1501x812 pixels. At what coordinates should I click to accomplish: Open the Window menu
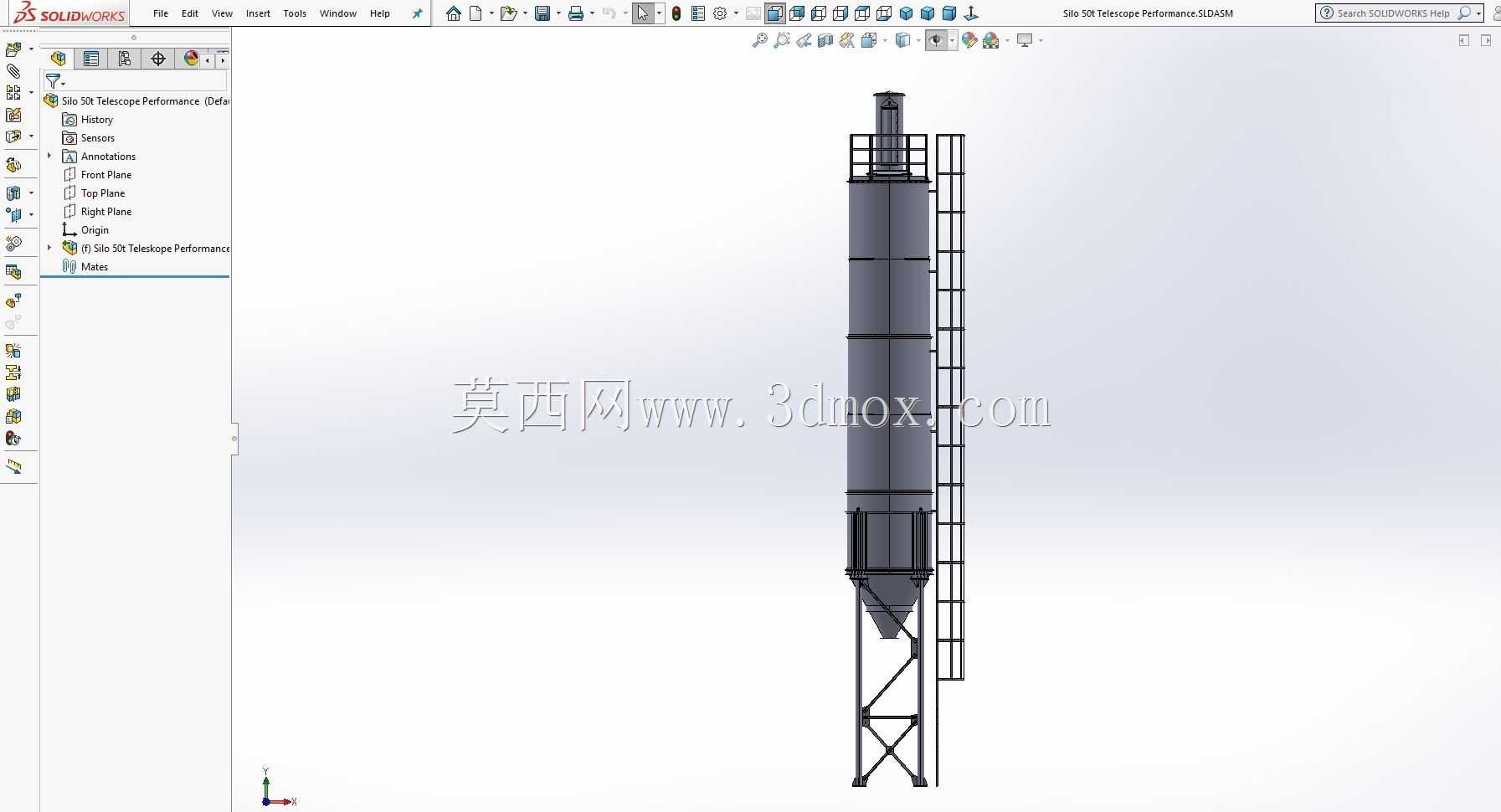338,13
